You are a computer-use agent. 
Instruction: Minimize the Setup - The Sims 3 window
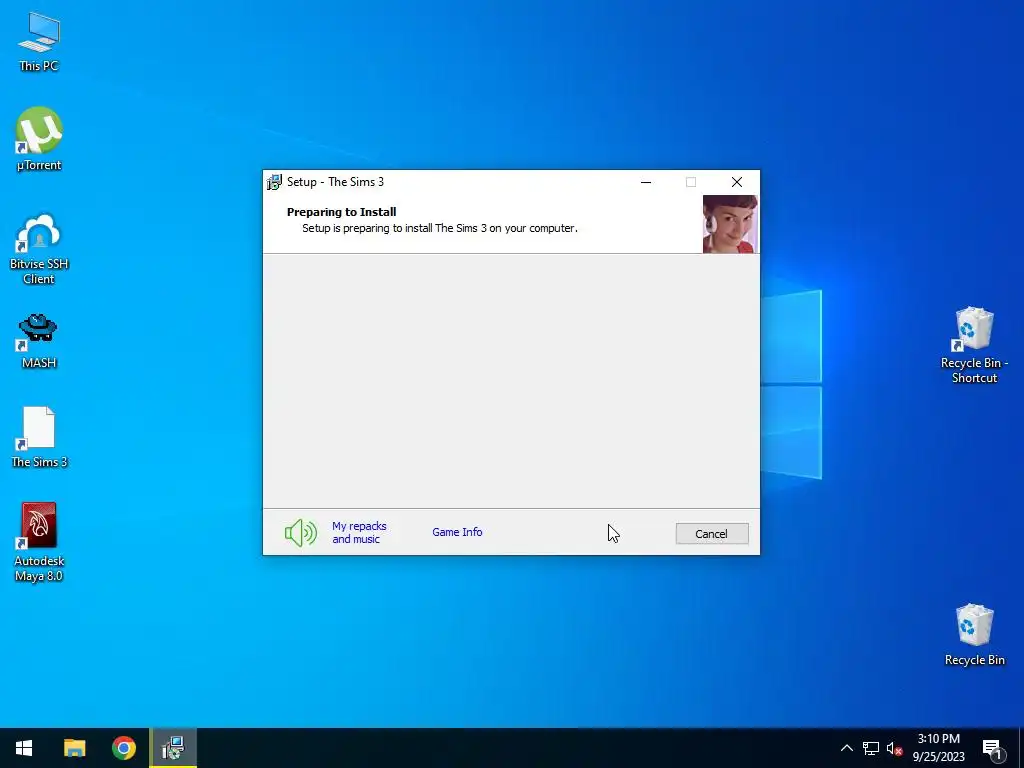[646, 182]
